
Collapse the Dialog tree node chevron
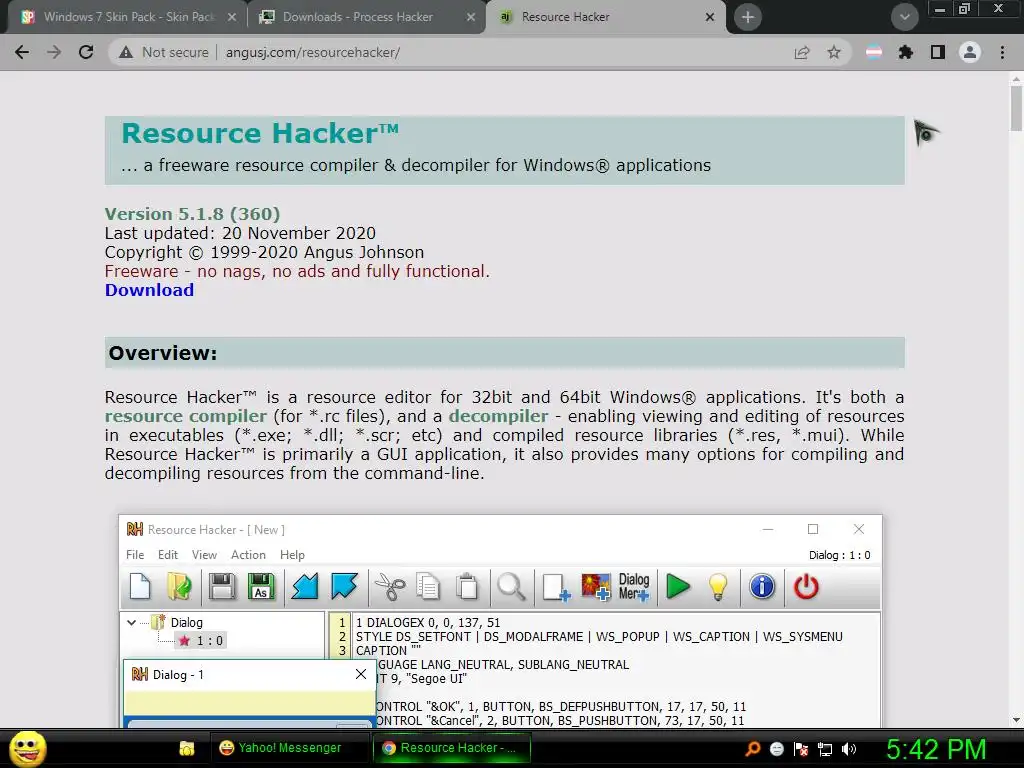pos(131,622)
